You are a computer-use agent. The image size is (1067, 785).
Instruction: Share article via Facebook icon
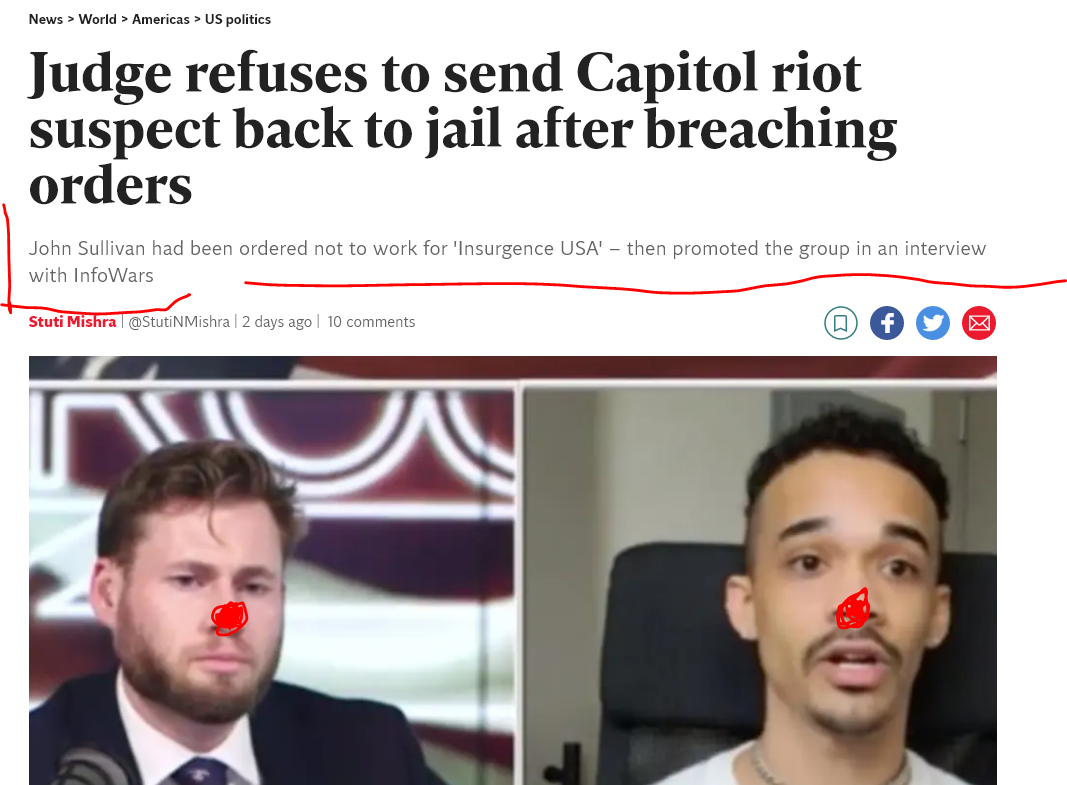887,323
